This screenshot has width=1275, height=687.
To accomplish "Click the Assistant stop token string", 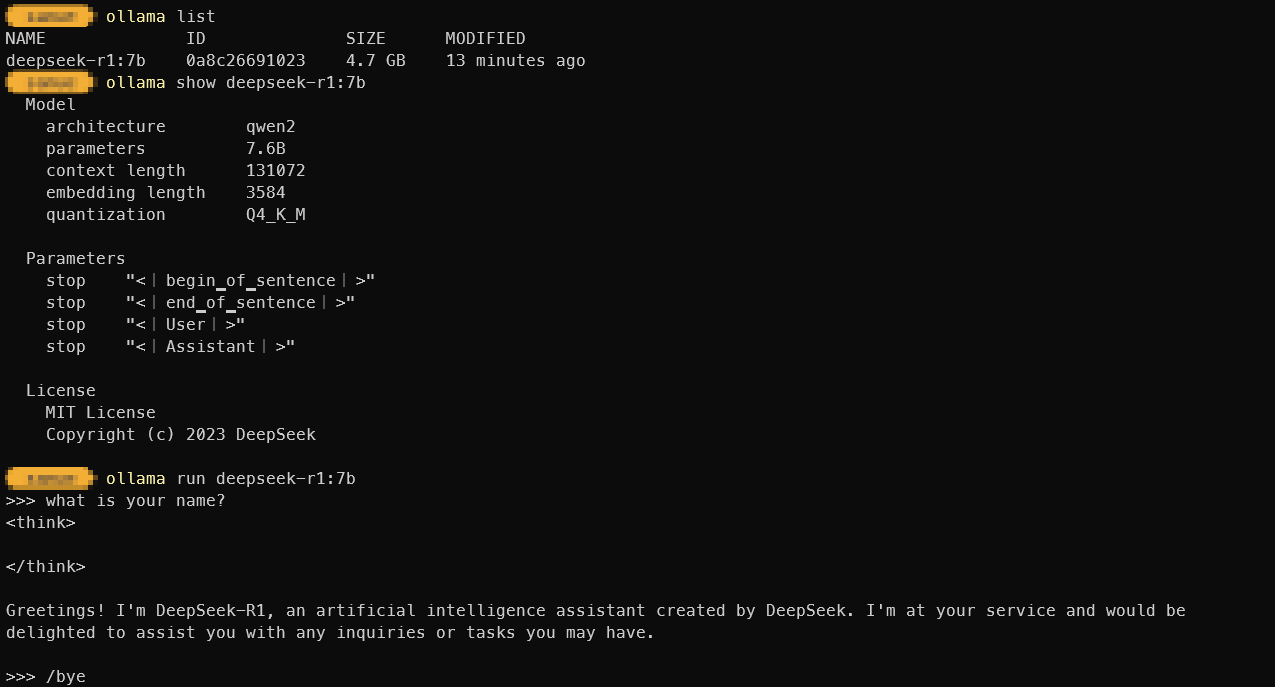I will point(210,346).
